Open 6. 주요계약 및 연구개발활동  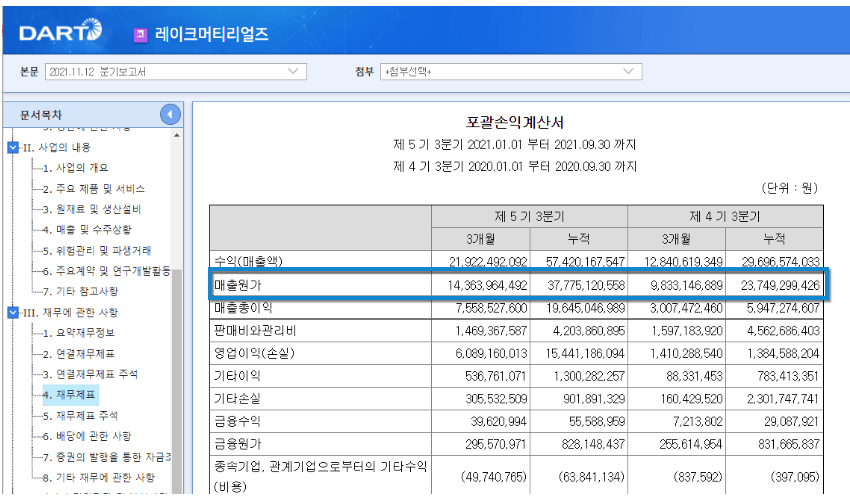[106, 271]
